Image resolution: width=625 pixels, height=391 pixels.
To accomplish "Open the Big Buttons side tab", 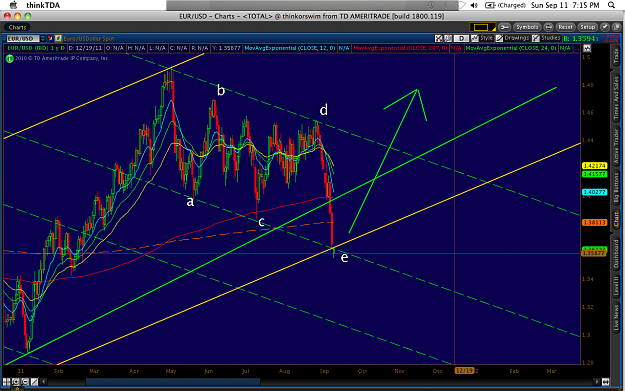I will 616,188.
